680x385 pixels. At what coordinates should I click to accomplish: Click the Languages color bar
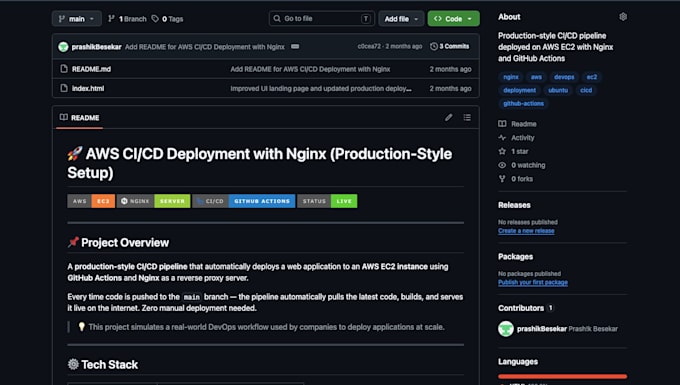pos(562,376)
